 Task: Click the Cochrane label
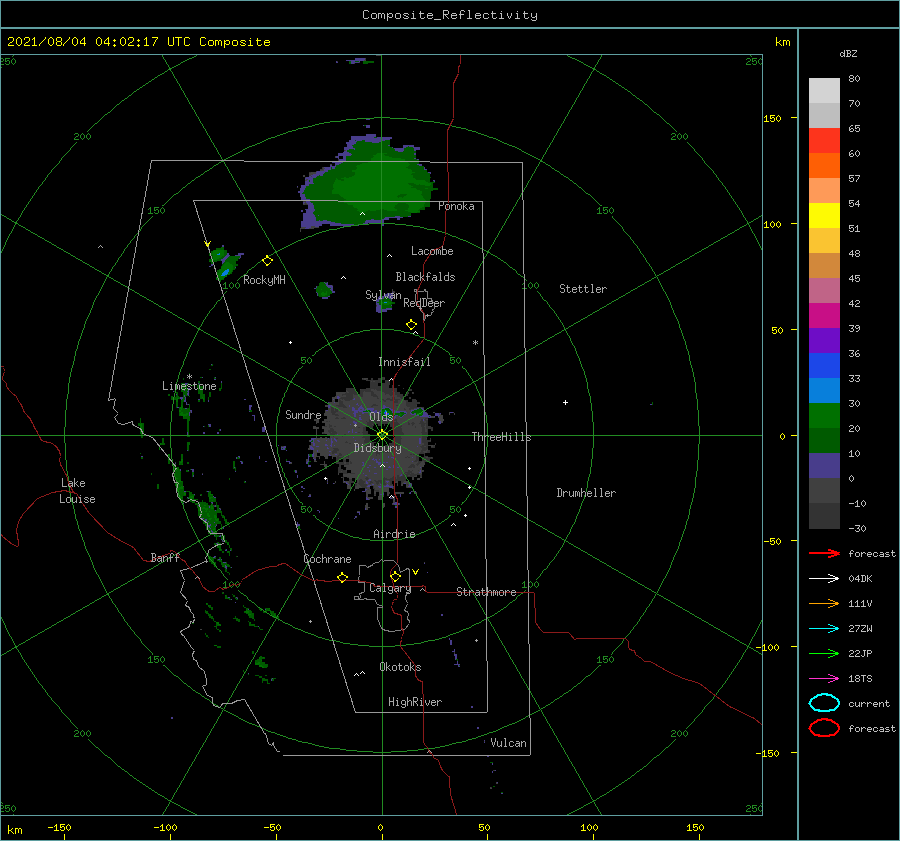327,559
